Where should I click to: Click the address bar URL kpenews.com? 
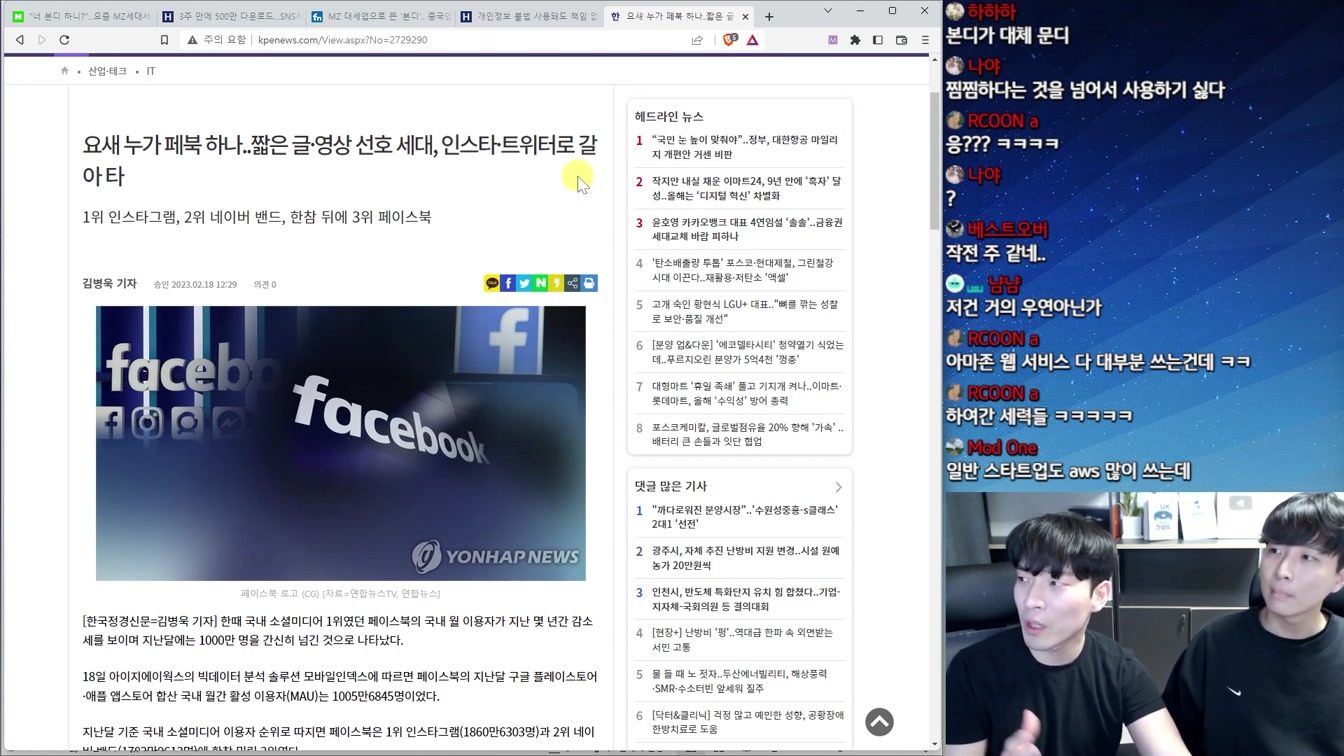(342, 40)
